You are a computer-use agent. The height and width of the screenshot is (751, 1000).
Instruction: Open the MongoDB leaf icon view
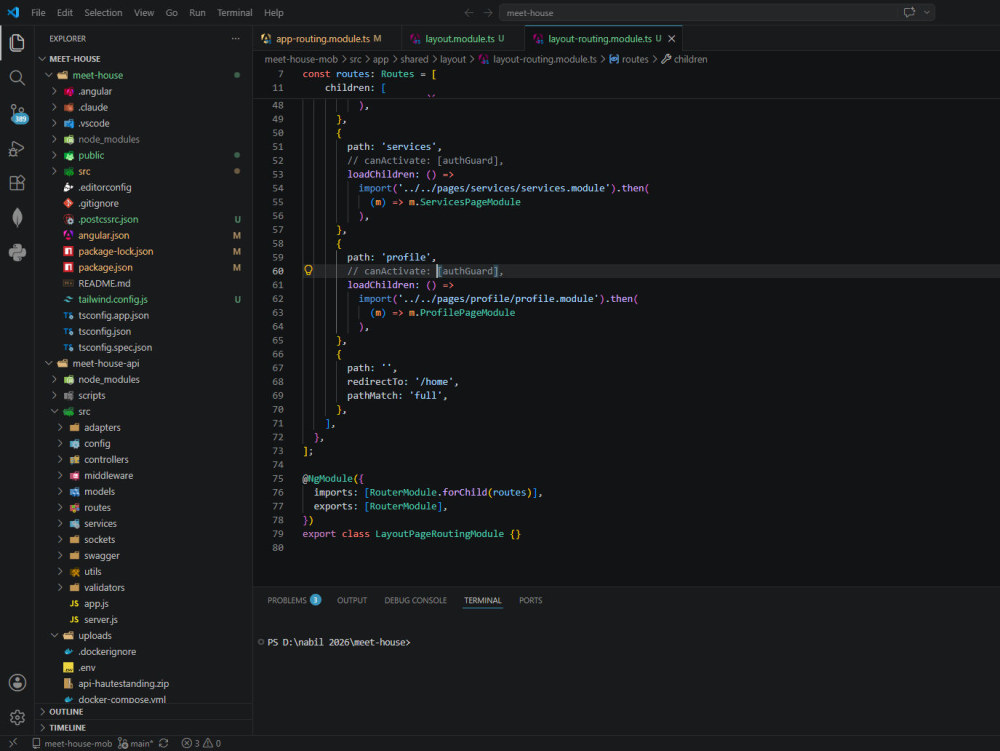coord(17,218)
